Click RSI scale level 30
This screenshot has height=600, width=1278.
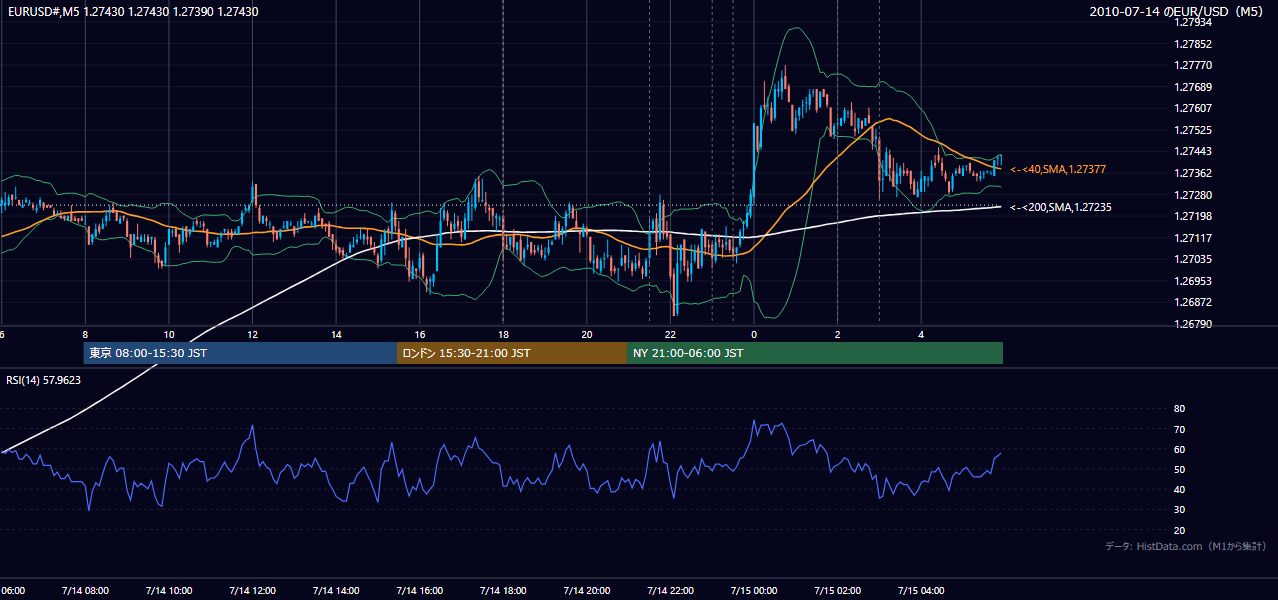pos(1179,510)
